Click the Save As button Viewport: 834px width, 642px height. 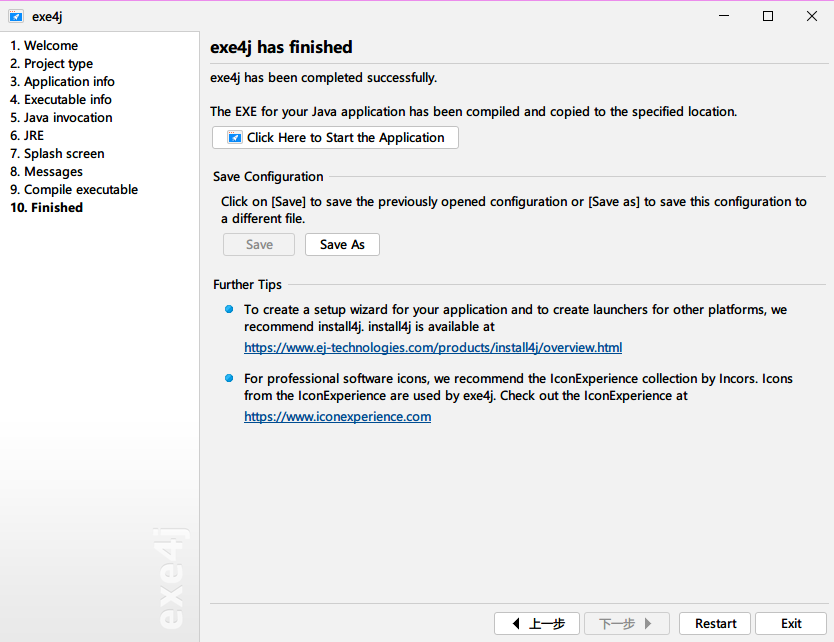(342, 245)
